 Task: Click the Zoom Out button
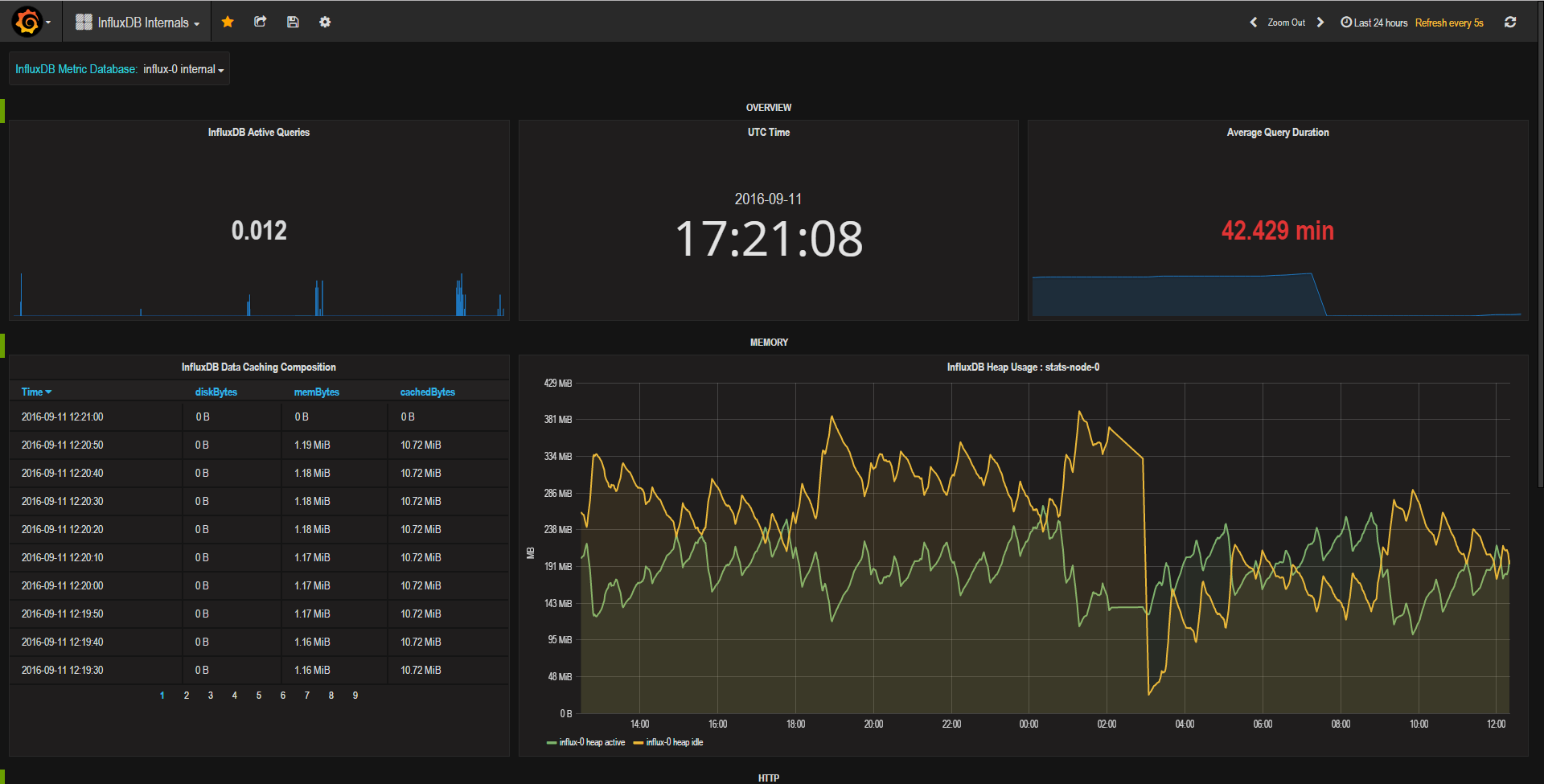pyautogui.click(x=1287, y=23)
